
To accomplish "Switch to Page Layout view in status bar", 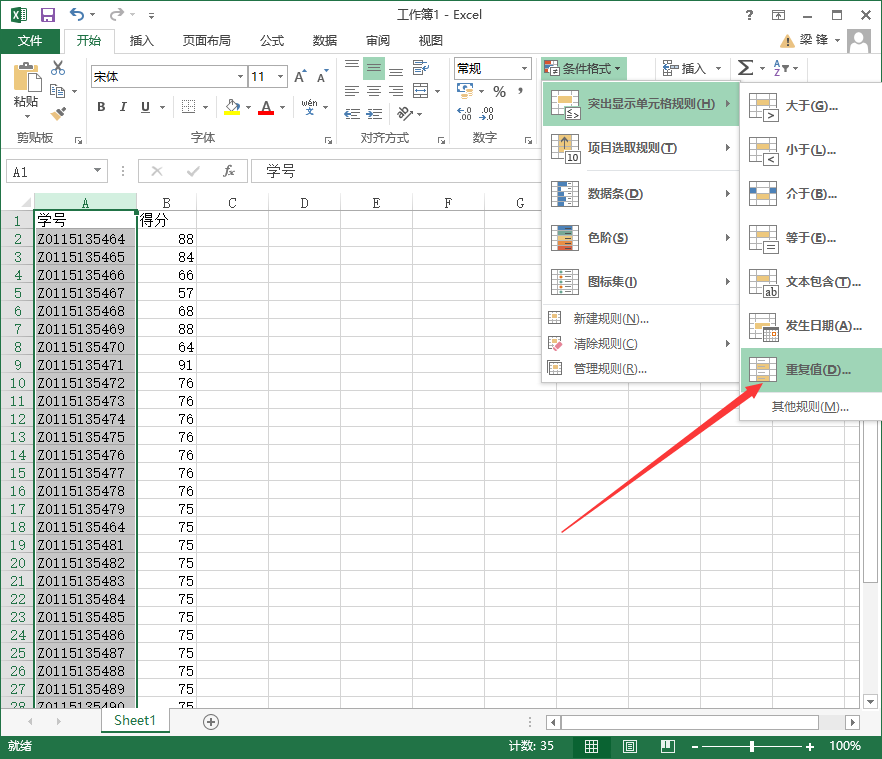I will pos(630,747).
